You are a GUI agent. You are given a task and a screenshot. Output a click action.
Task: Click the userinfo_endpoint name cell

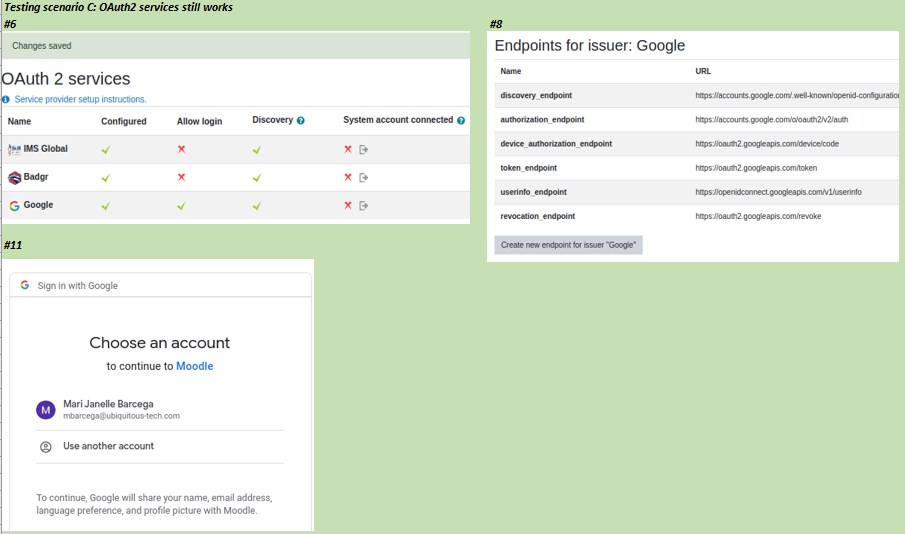click(x=533, y=192)
